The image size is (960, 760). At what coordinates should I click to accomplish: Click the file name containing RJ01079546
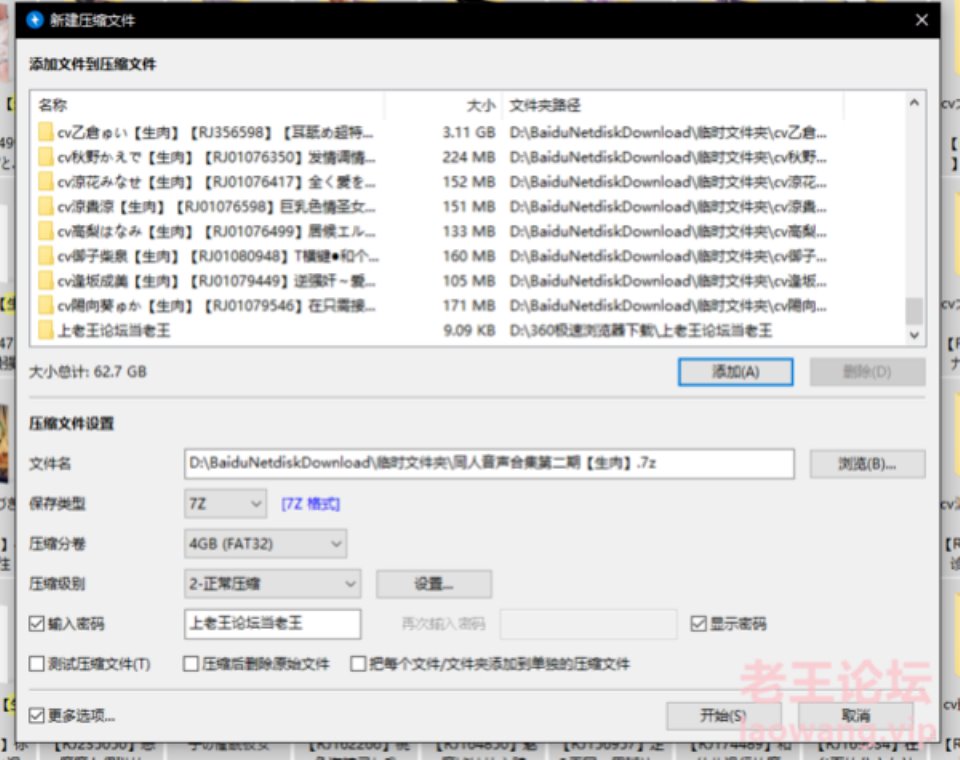pyautogui.click(x=216, y=306)
